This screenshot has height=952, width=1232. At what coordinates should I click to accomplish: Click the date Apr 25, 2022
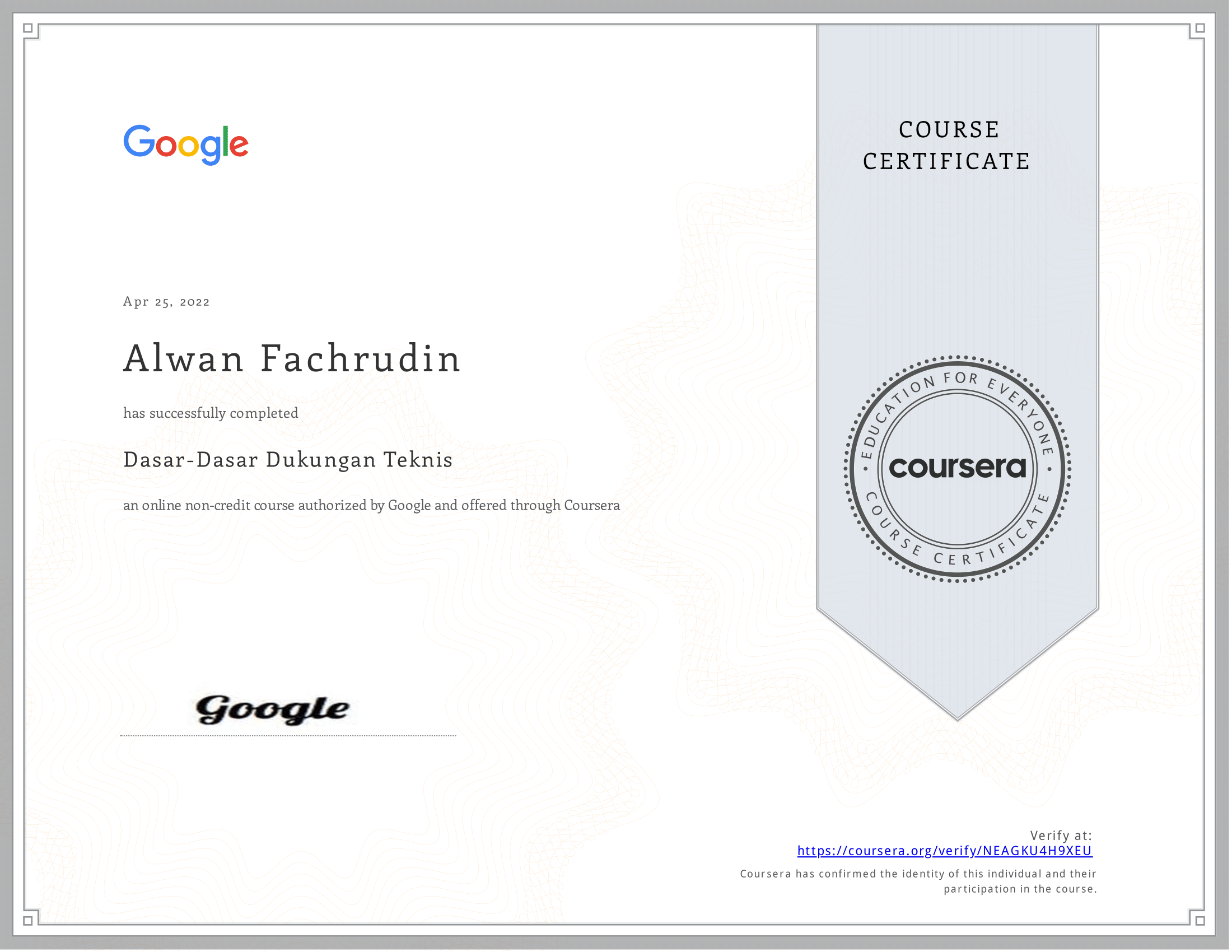pos(166,302)
